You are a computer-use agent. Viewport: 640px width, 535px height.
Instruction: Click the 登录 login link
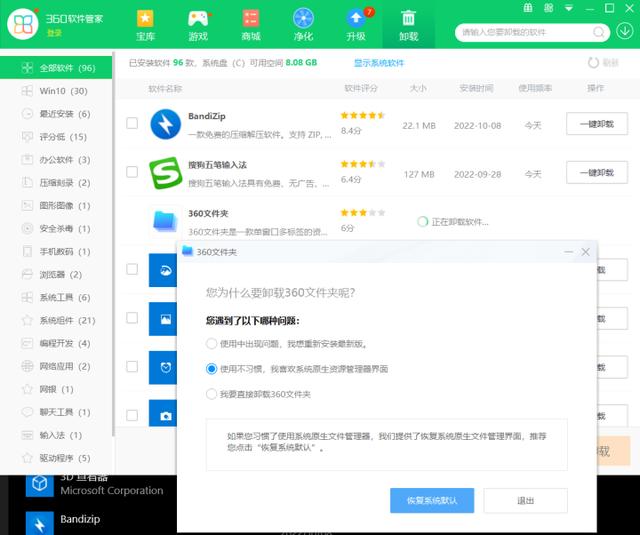coord(54,33)
